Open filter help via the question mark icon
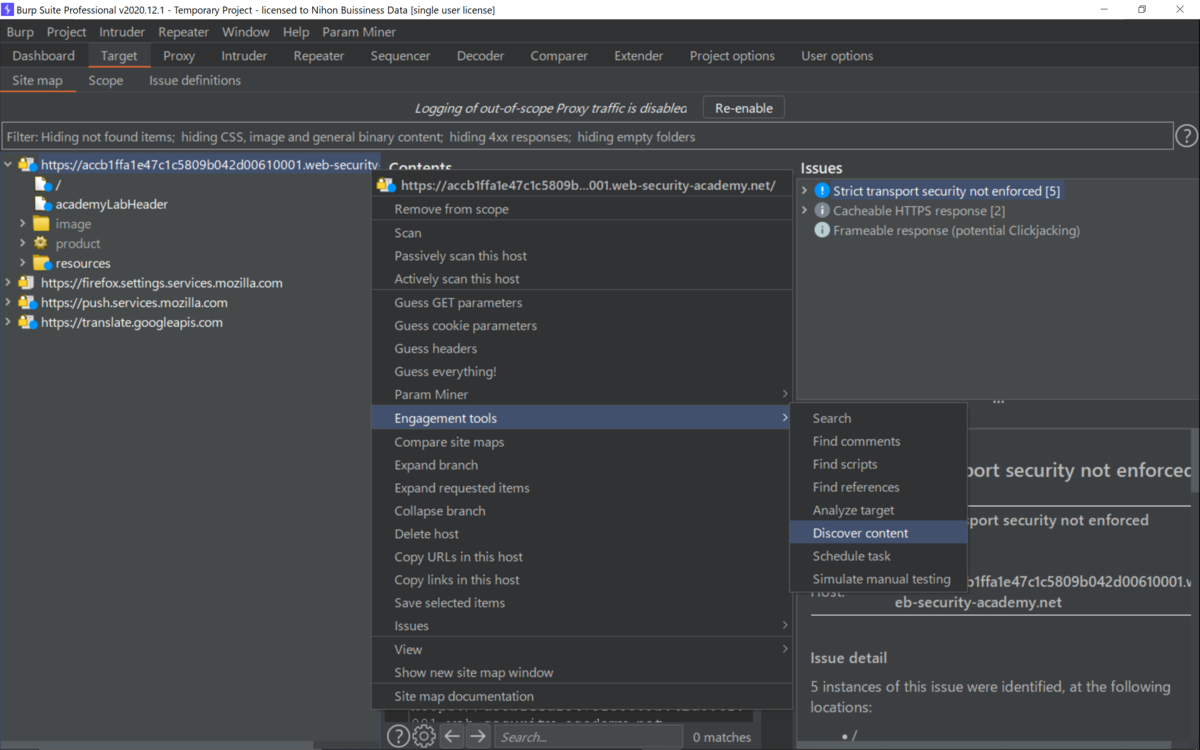The image size is (1200, 750). point(1186,135)
